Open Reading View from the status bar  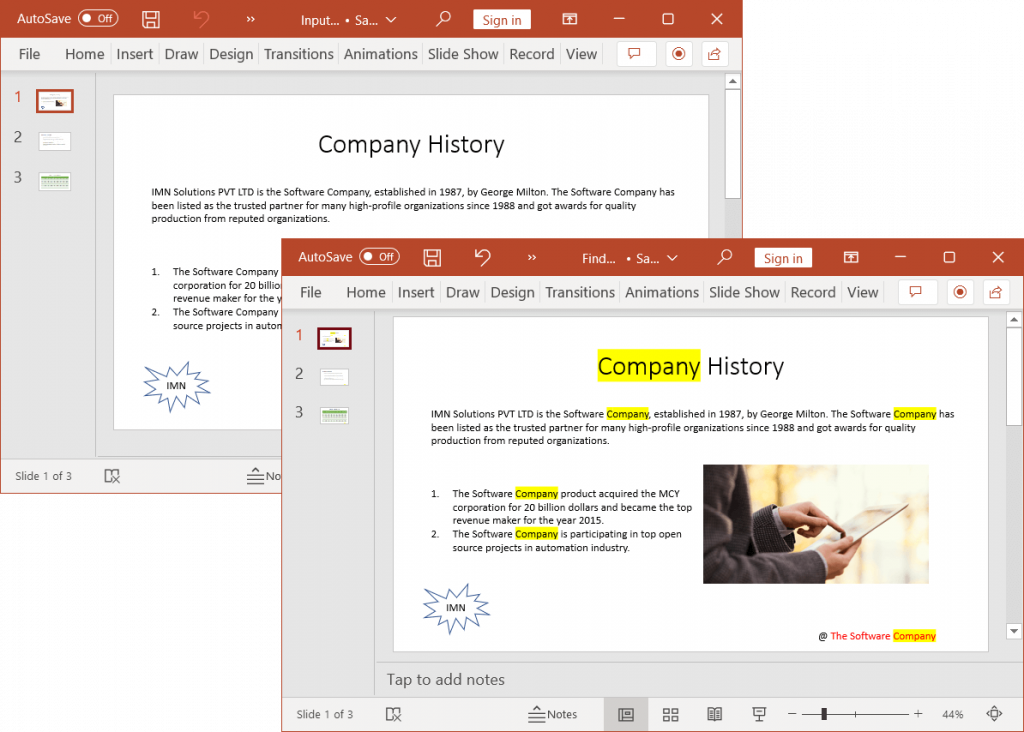coord(714,714)
